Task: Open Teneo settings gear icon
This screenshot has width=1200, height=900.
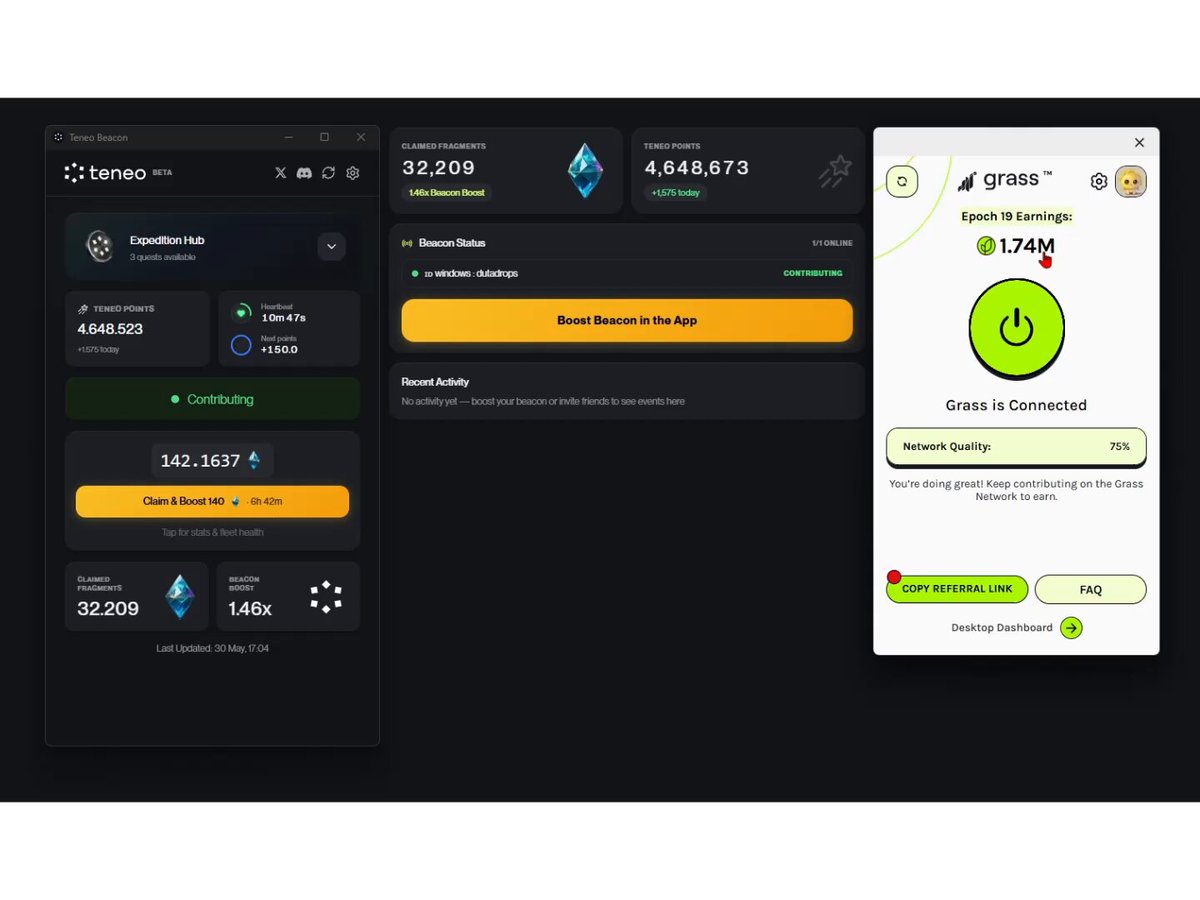Action: [x=352, y=173]
